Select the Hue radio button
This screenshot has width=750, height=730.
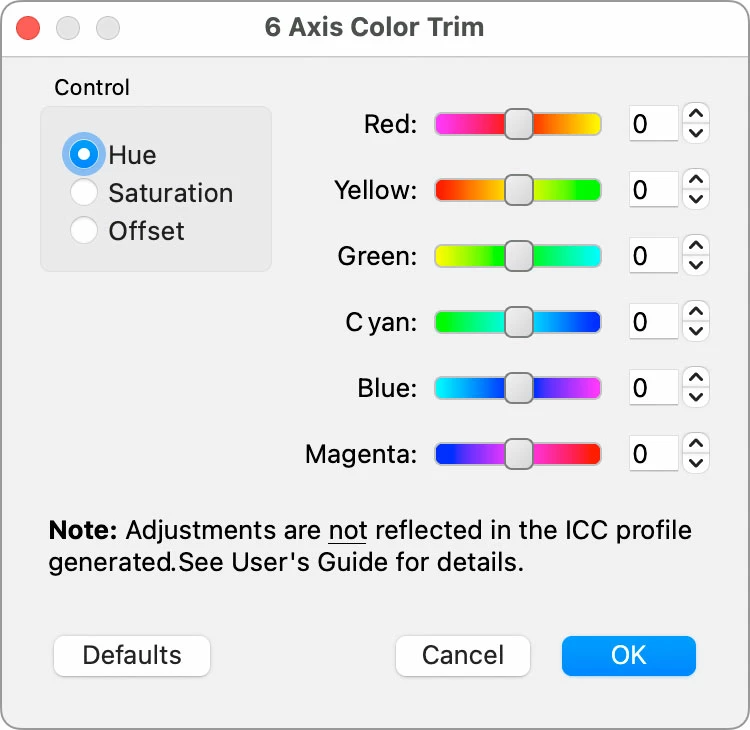pos(84,155)
